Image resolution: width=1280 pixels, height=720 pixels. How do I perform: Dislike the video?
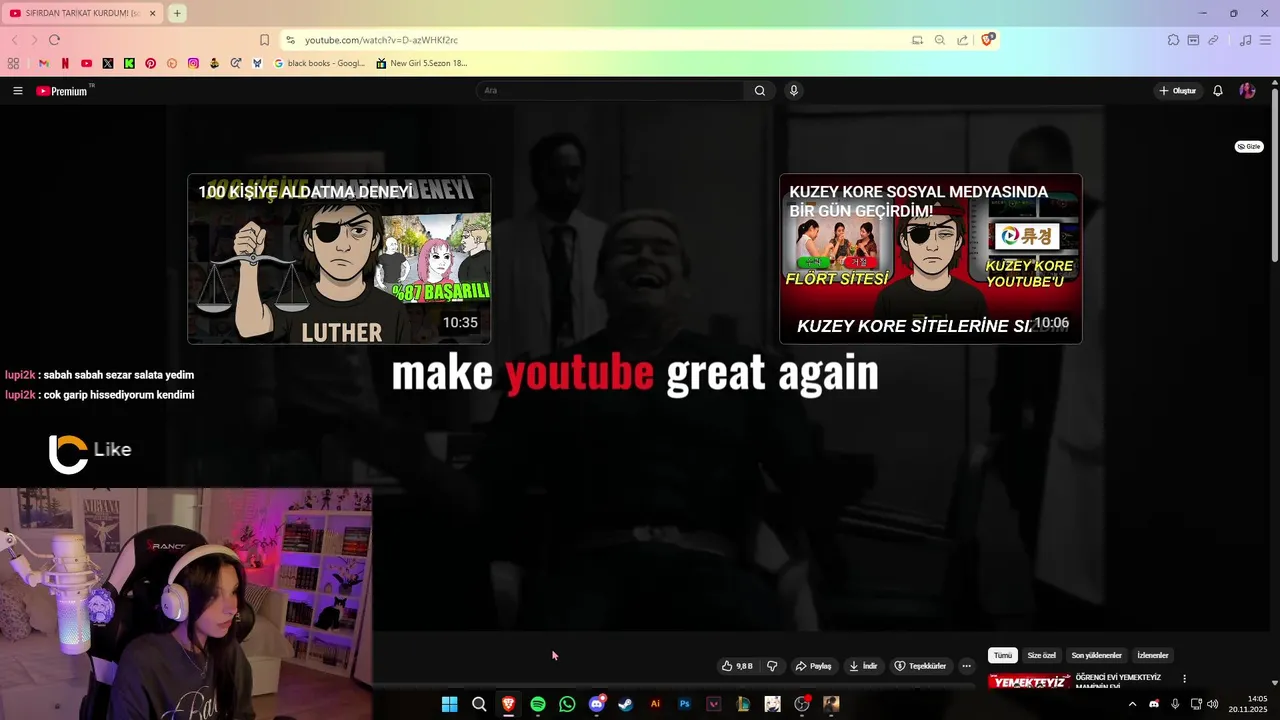[x=772, y=666]
